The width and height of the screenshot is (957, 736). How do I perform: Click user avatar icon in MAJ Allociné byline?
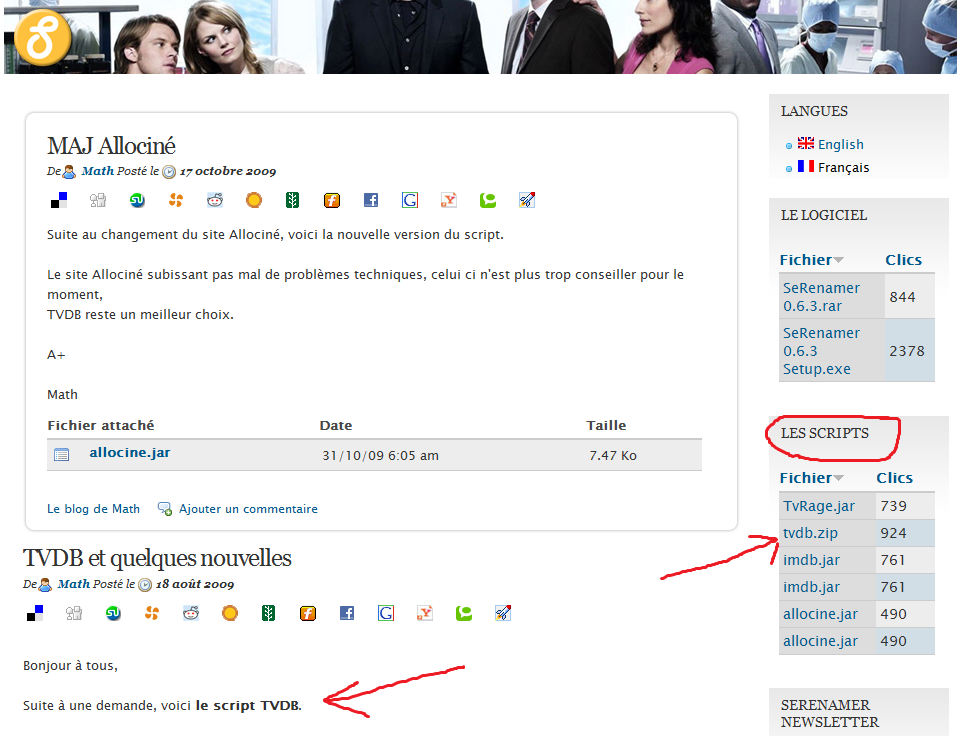(70, 172)
